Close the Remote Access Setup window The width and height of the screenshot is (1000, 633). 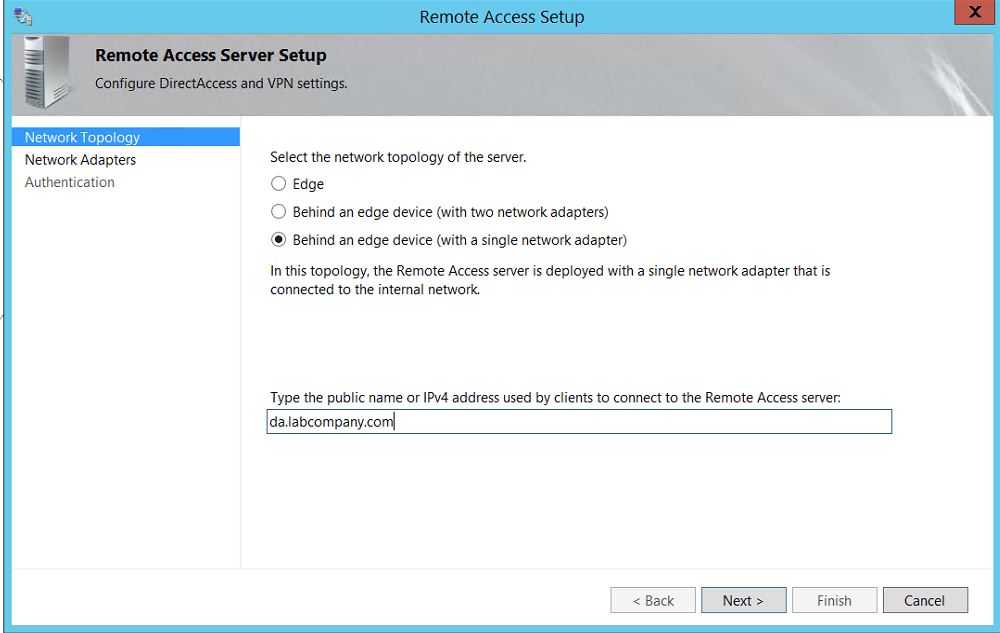click(974, 12)
